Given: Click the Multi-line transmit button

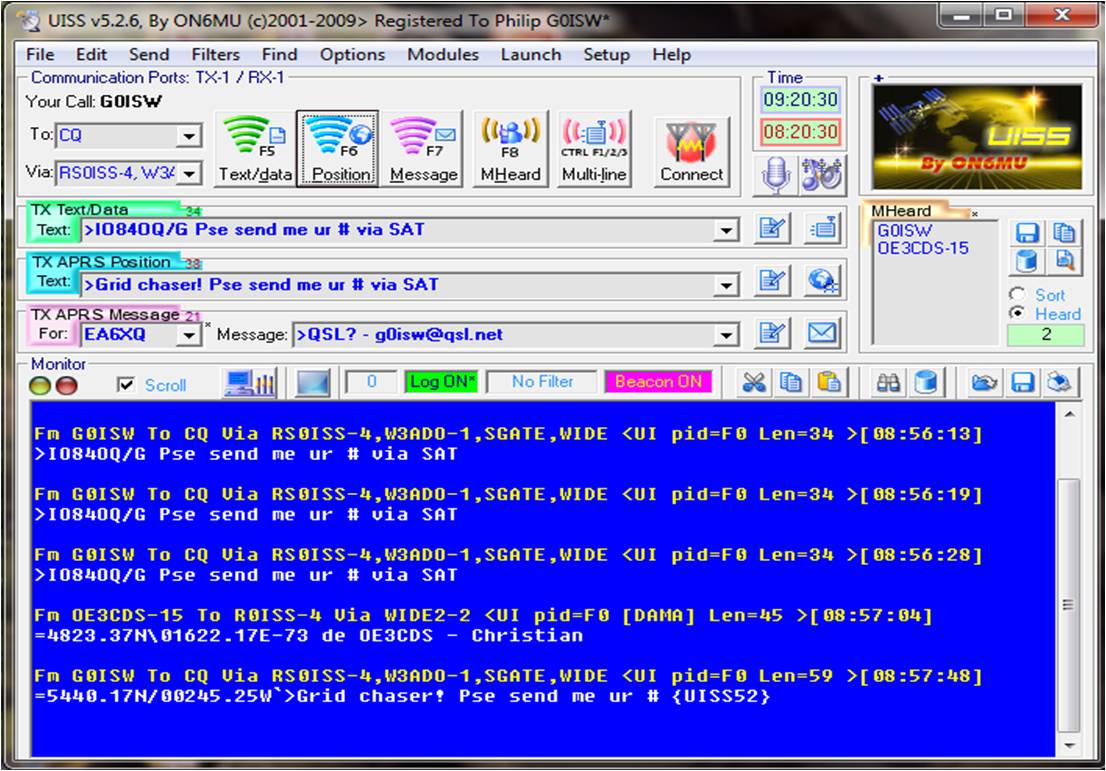Looking at the screenshot, I should [x=593, y=149].
